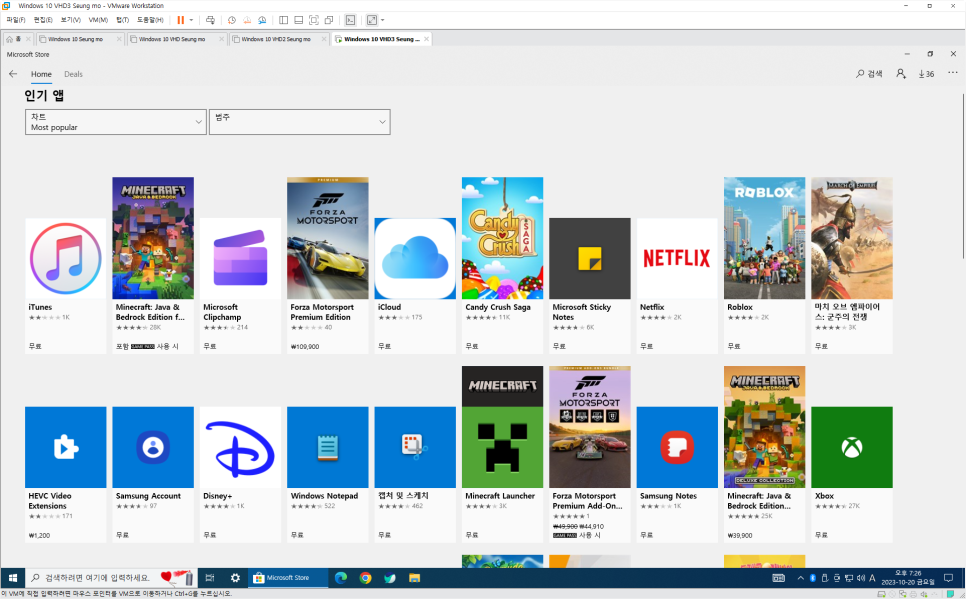Screen dimensions: 966x599
Task: Click the send Ctrl+Alt+Del toolbar icon
Action: pos(210,20)
